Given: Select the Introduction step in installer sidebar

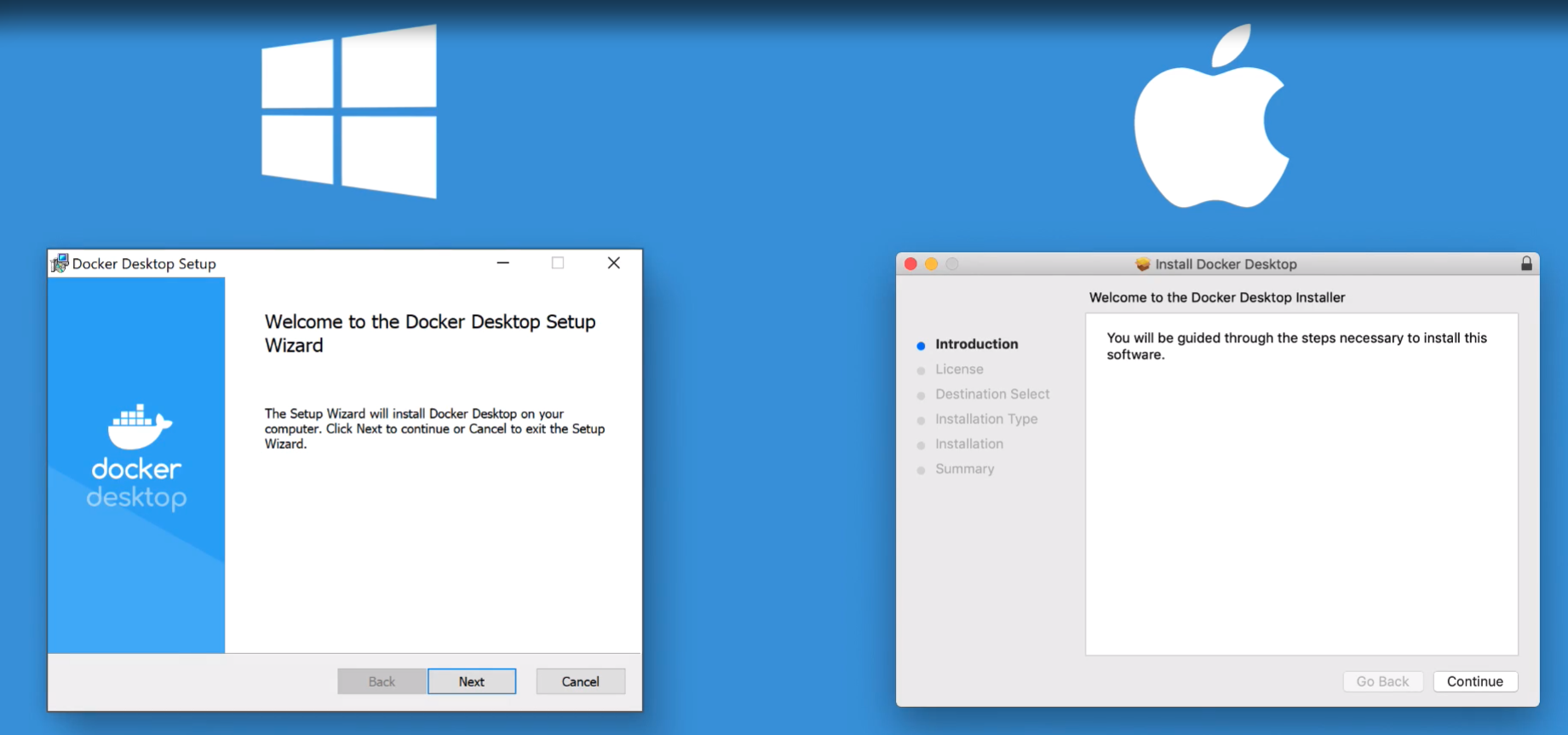Looking at the screenshot, I should click(x=976, y=344).
